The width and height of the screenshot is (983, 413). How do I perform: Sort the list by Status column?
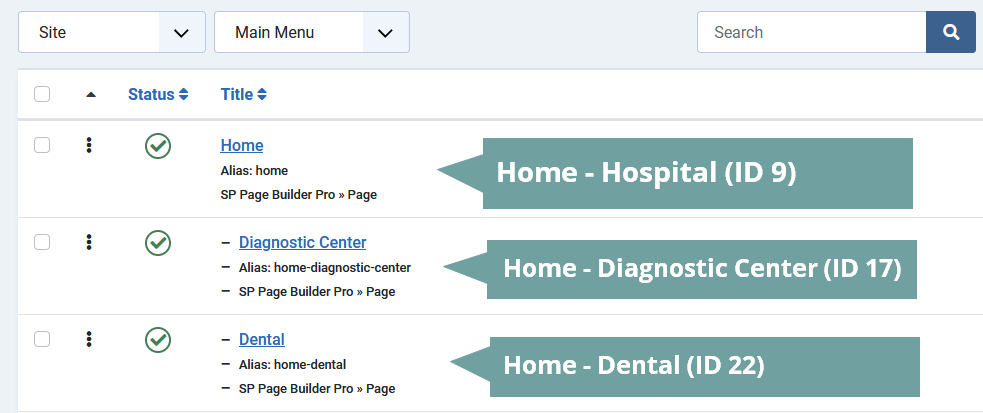click(158, 95)
